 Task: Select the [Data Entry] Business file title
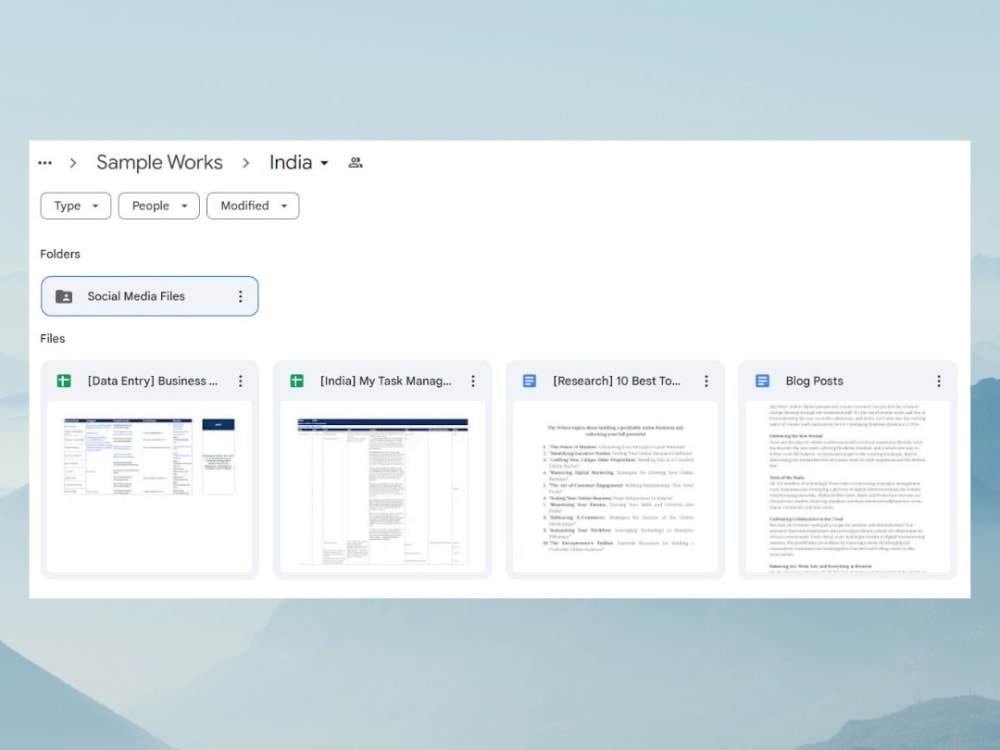pyautogui.click(x=152, y=381)
